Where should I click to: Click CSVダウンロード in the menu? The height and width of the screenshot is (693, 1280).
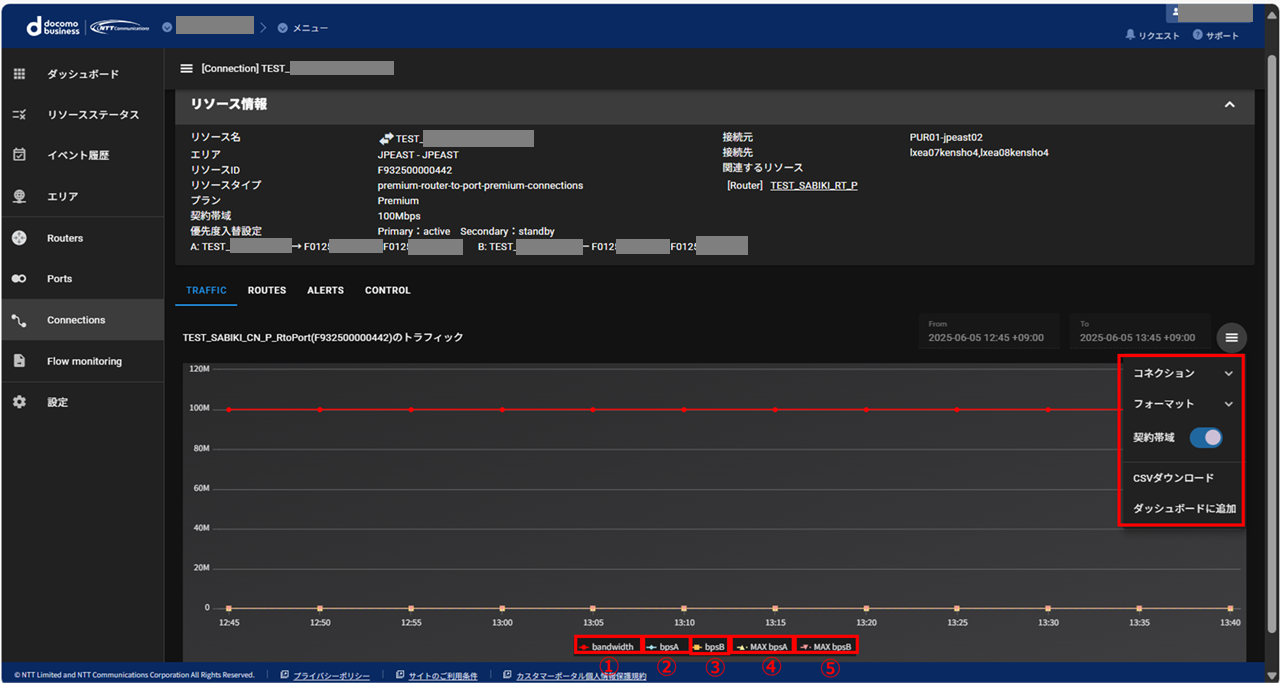(x=1173, y=478)
